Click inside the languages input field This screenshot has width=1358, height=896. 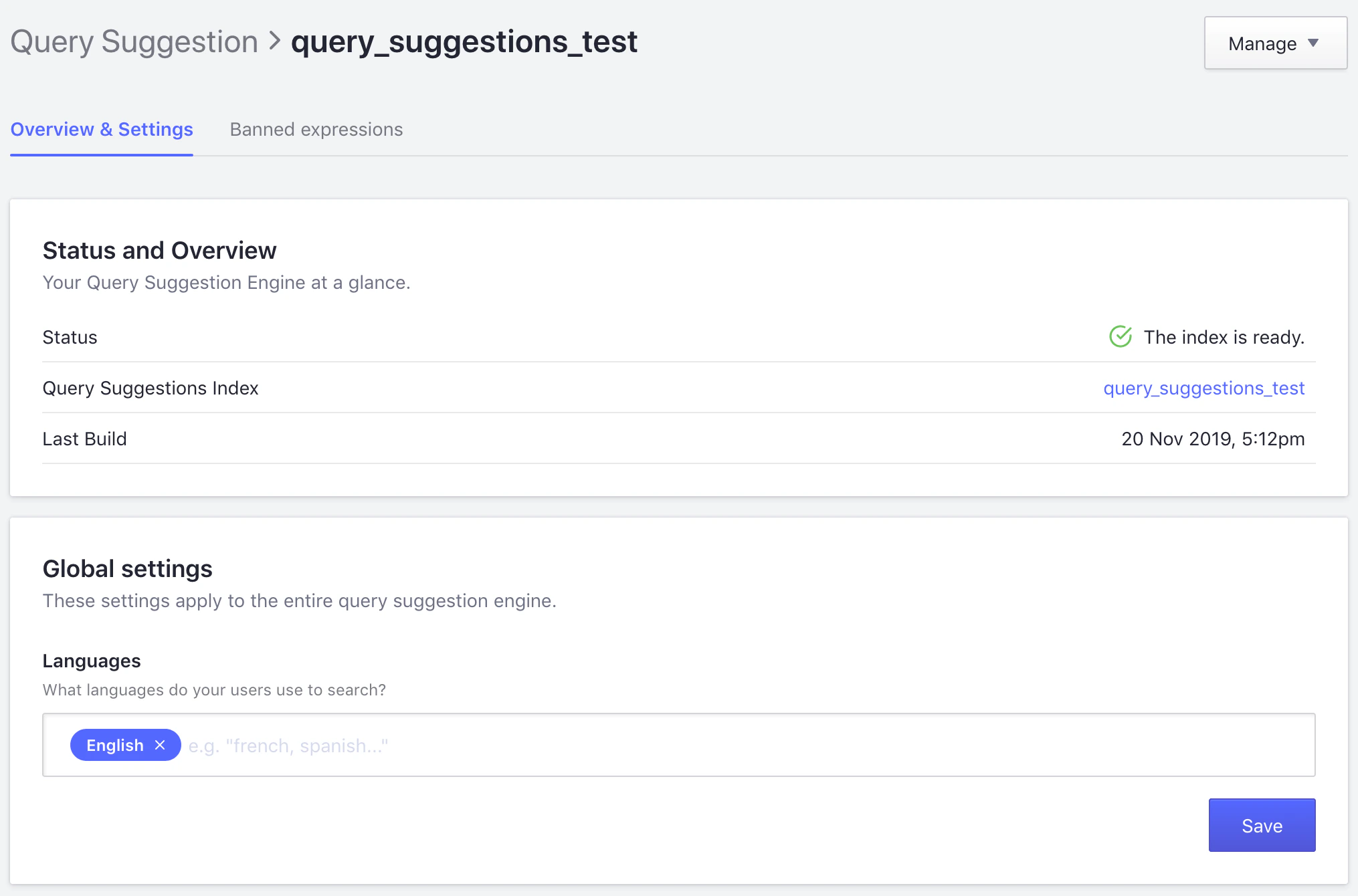click(468, 745)
